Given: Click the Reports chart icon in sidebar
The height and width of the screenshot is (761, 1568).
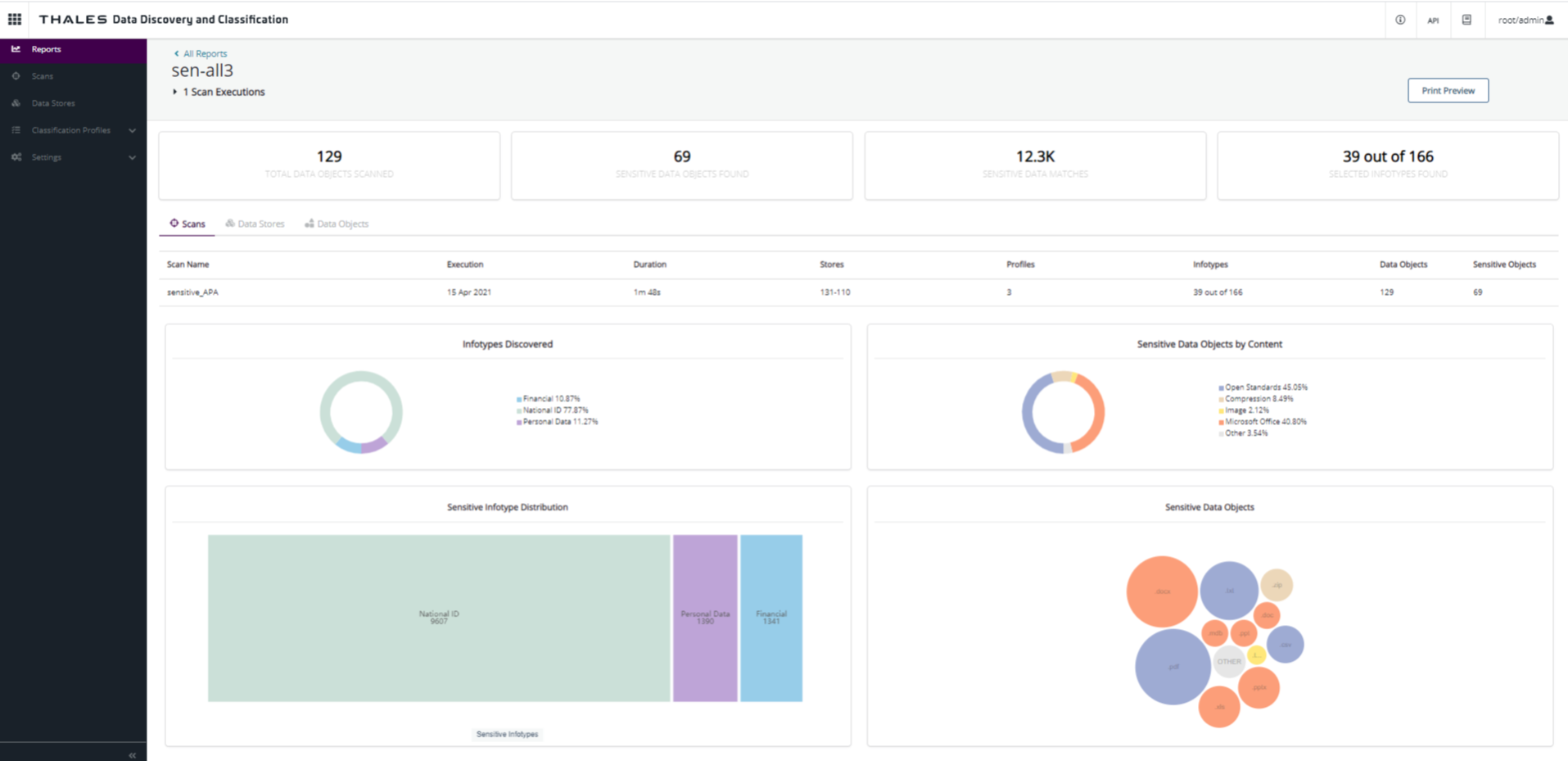Looking at the screenshot, I should tap(16, 49).
